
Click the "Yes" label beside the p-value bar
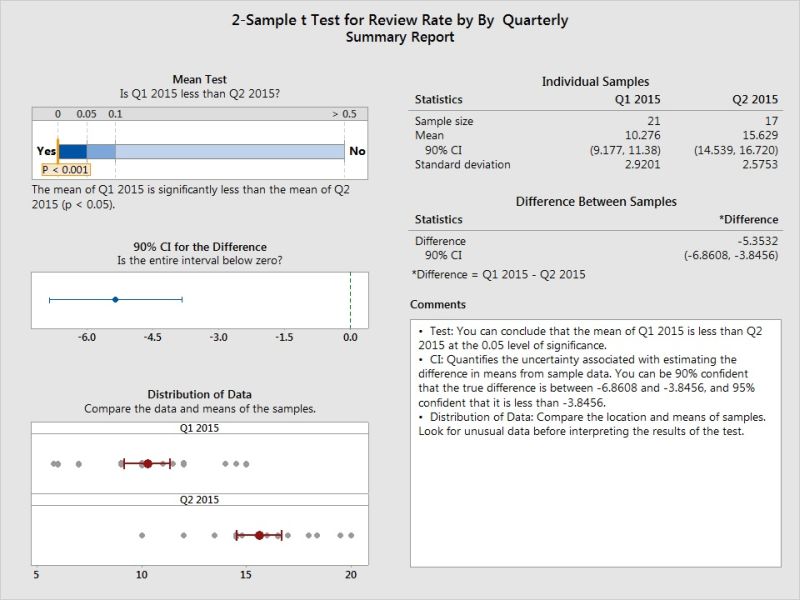[x=45, y=151]
